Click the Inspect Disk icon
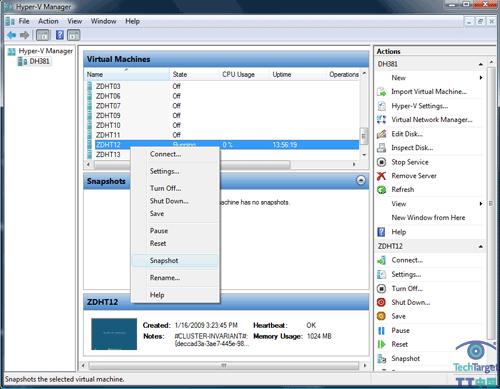 point(381,148)
